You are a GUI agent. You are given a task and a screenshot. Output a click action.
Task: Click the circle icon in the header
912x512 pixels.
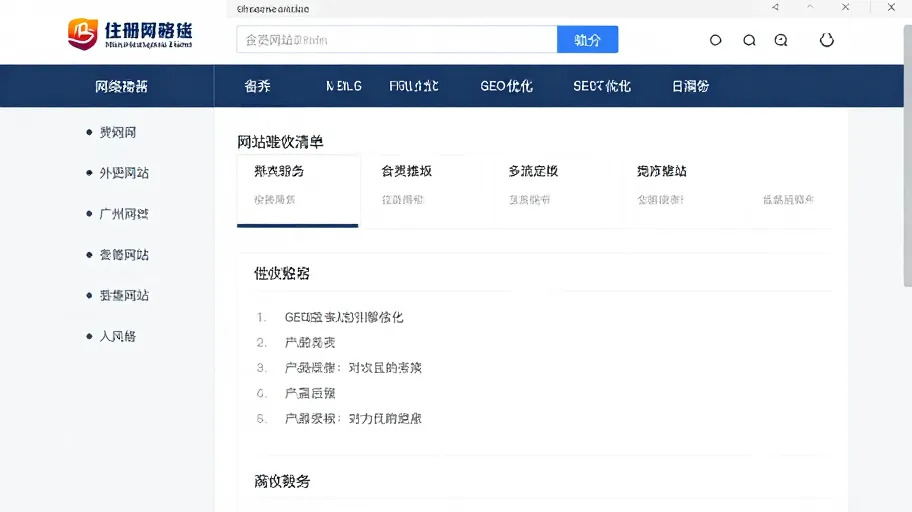tap(715, 40)
